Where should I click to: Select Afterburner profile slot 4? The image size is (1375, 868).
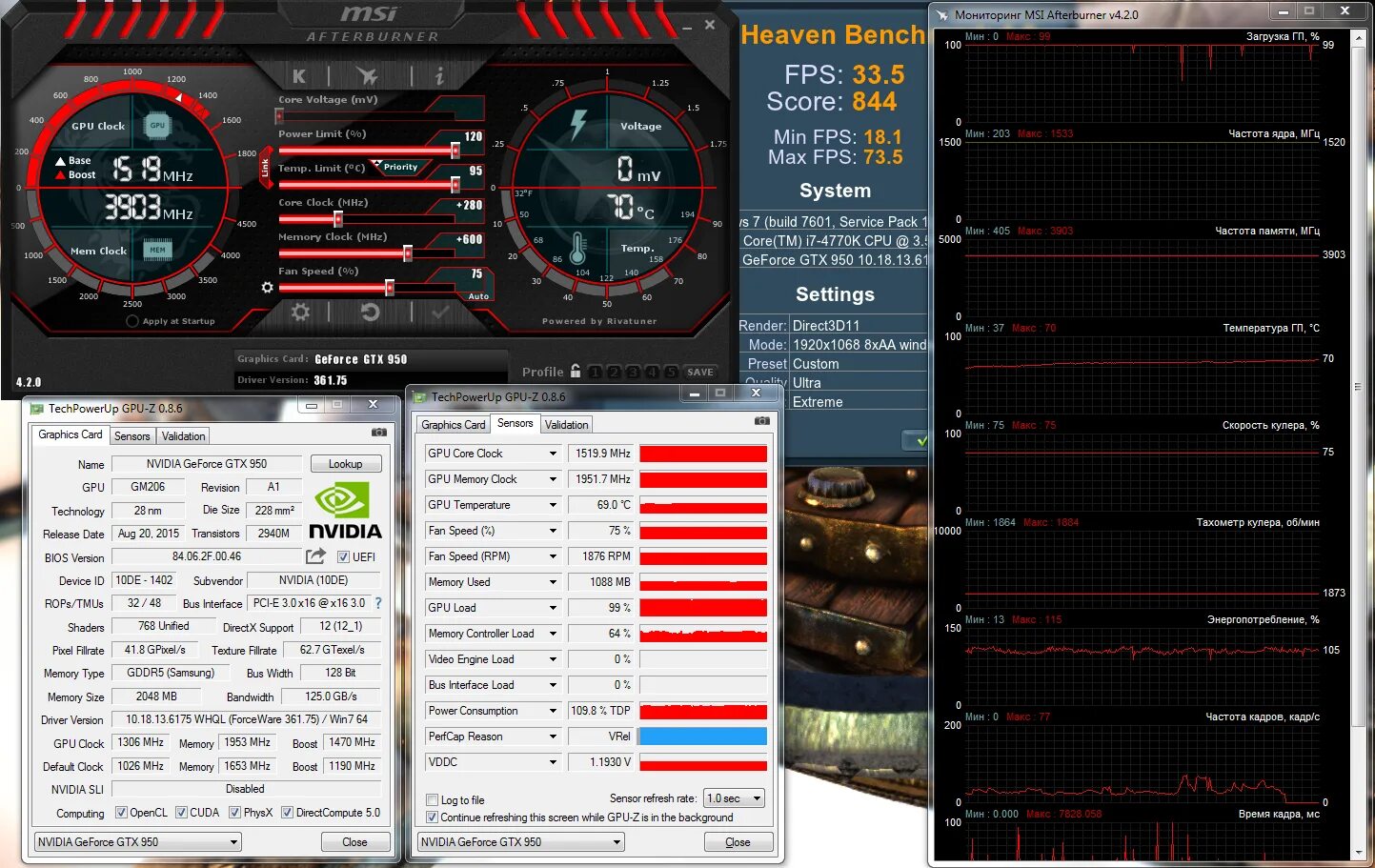pos(652,372)
